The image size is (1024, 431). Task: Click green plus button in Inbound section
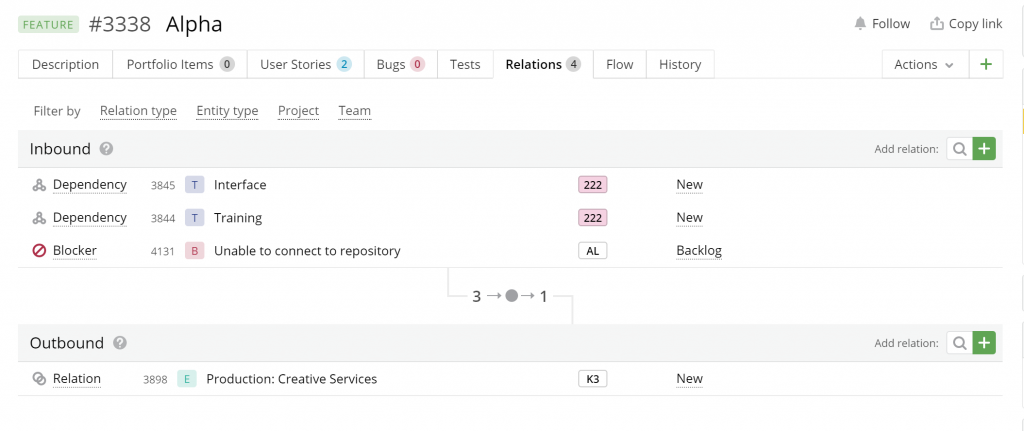point(984,149)
